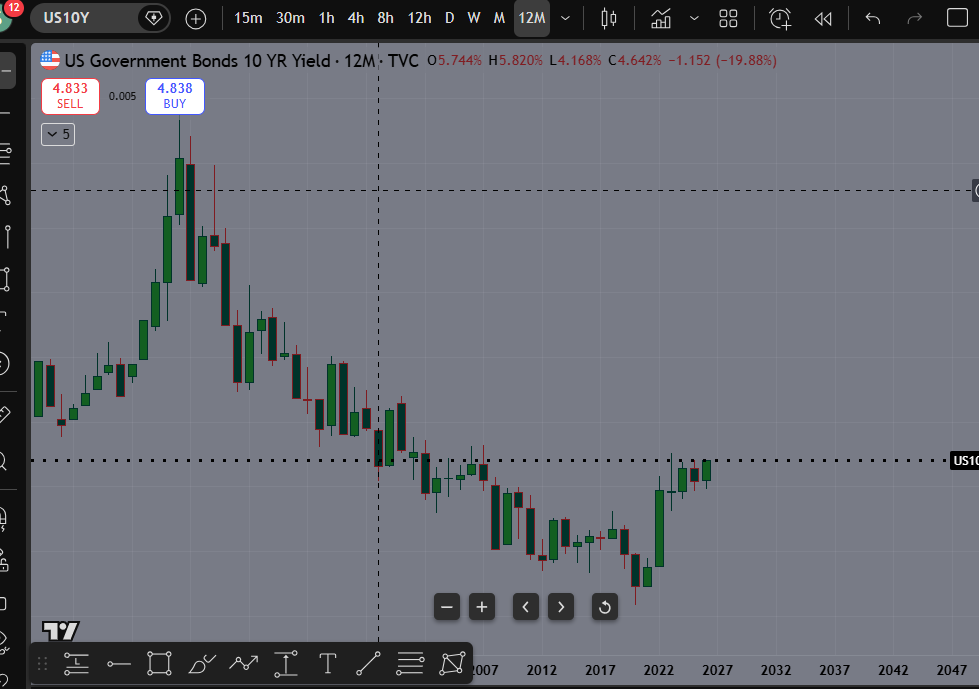This screenshot has width=979, height=689.
Task: Grab the dotted drag handle of the drawing toolbar
Action: pos(42,663)
